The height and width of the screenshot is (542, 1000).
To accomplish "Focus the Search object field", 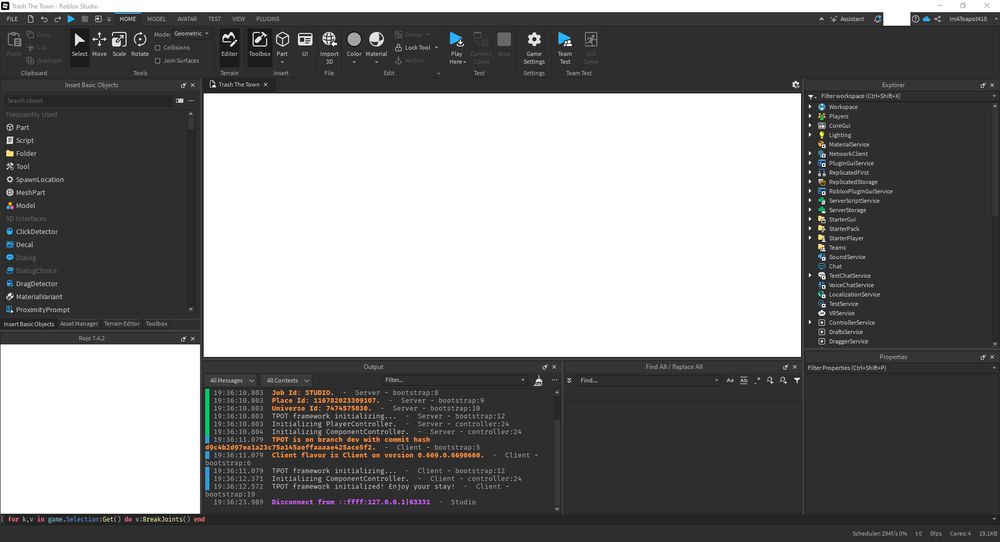I will coord(88,101).
